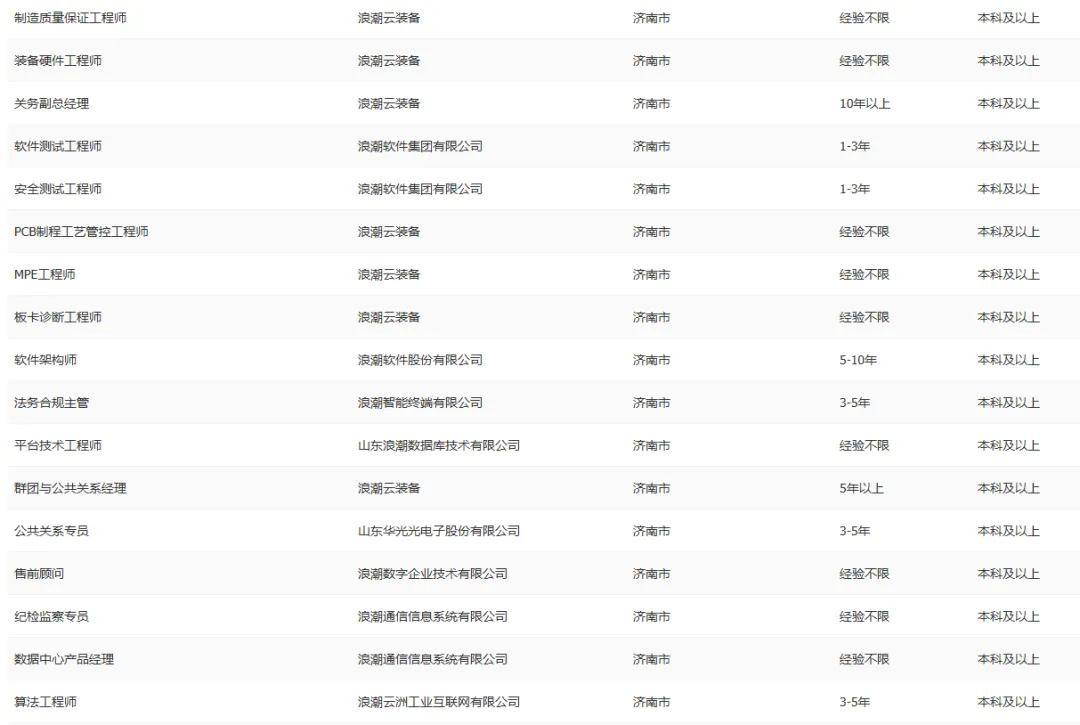This screenshot has width=1080, height=725.
Task: Click 浪潮通信信息系统有限公司 in 纪检监察专员 row
Action: (433, 616)
